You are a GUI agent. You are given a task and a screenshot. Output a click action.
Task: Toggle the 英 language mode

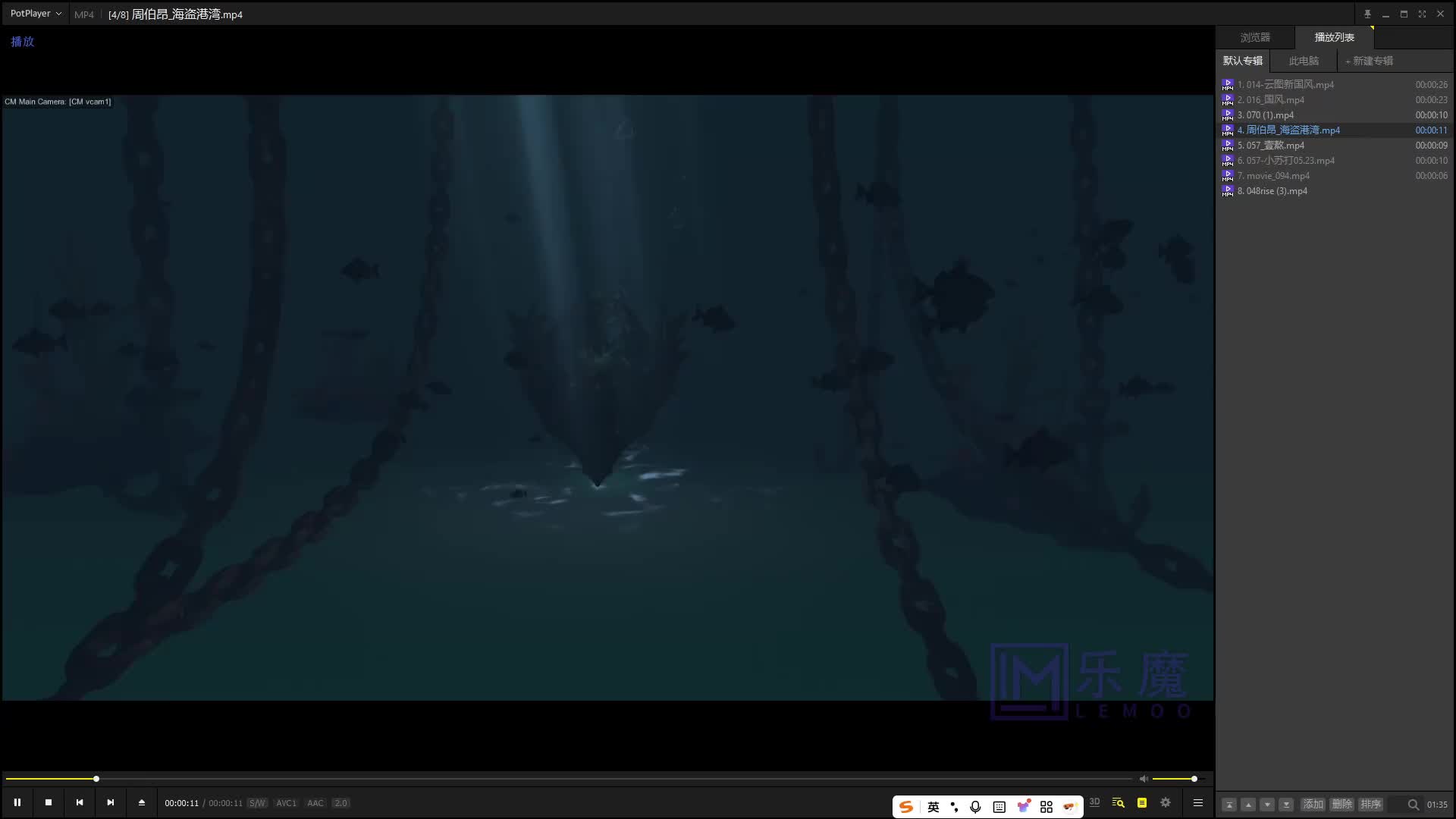934,807
